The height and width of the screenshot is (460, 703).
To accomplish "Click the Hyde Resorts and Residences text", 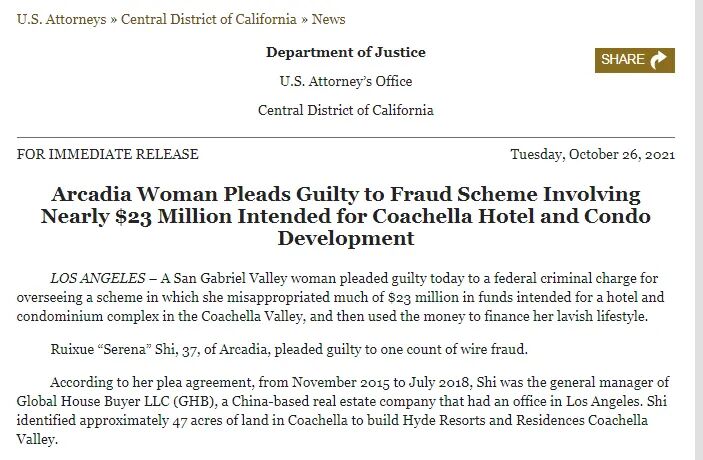I will click(x=494, y=420).
